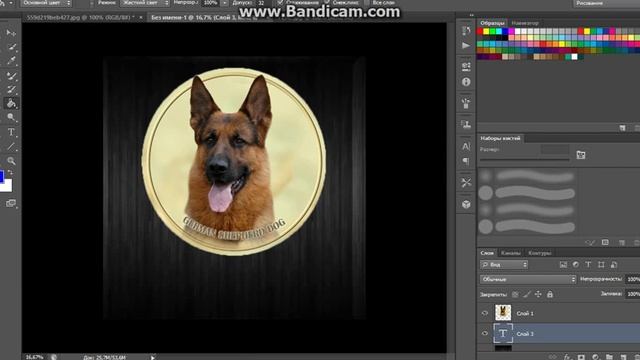
Task: Add a layer style with fx icon
Action: (x=567, y=357)
